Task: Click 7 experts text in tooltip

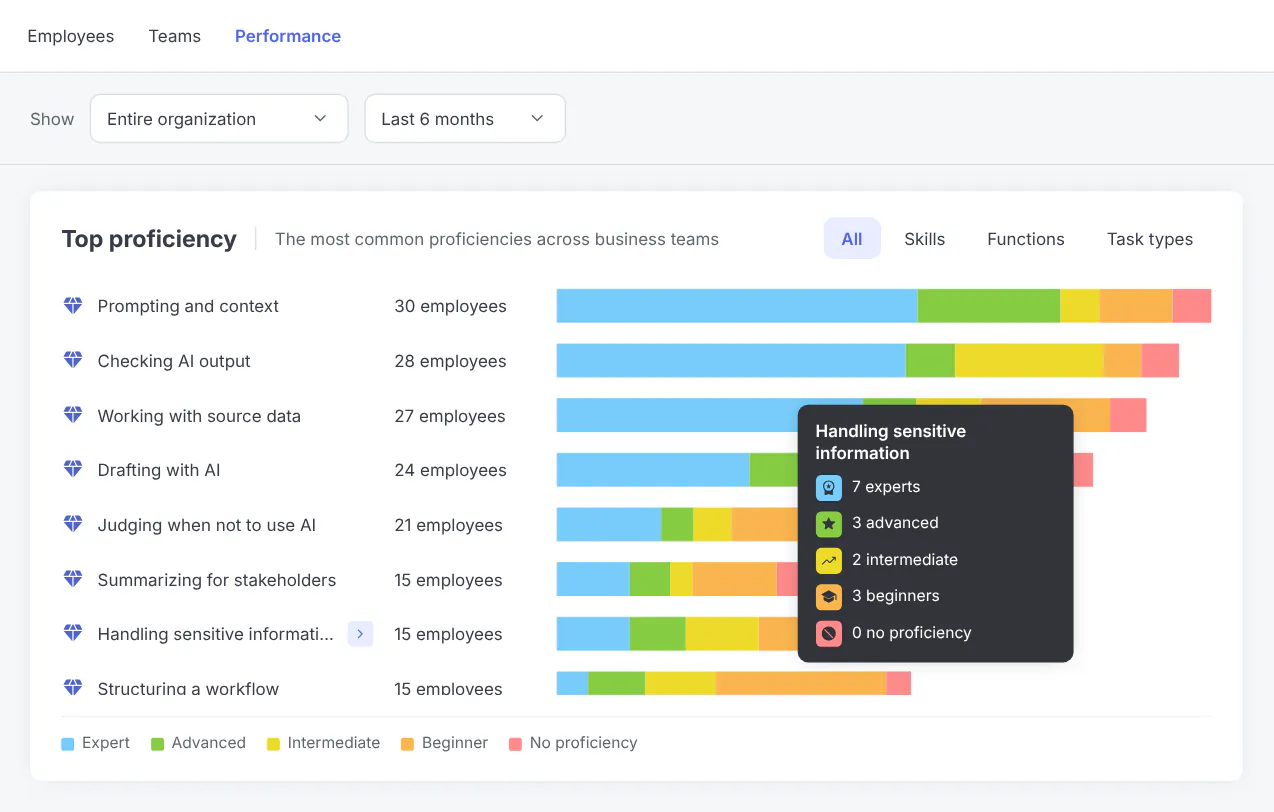Action: (x=886, y=487)
